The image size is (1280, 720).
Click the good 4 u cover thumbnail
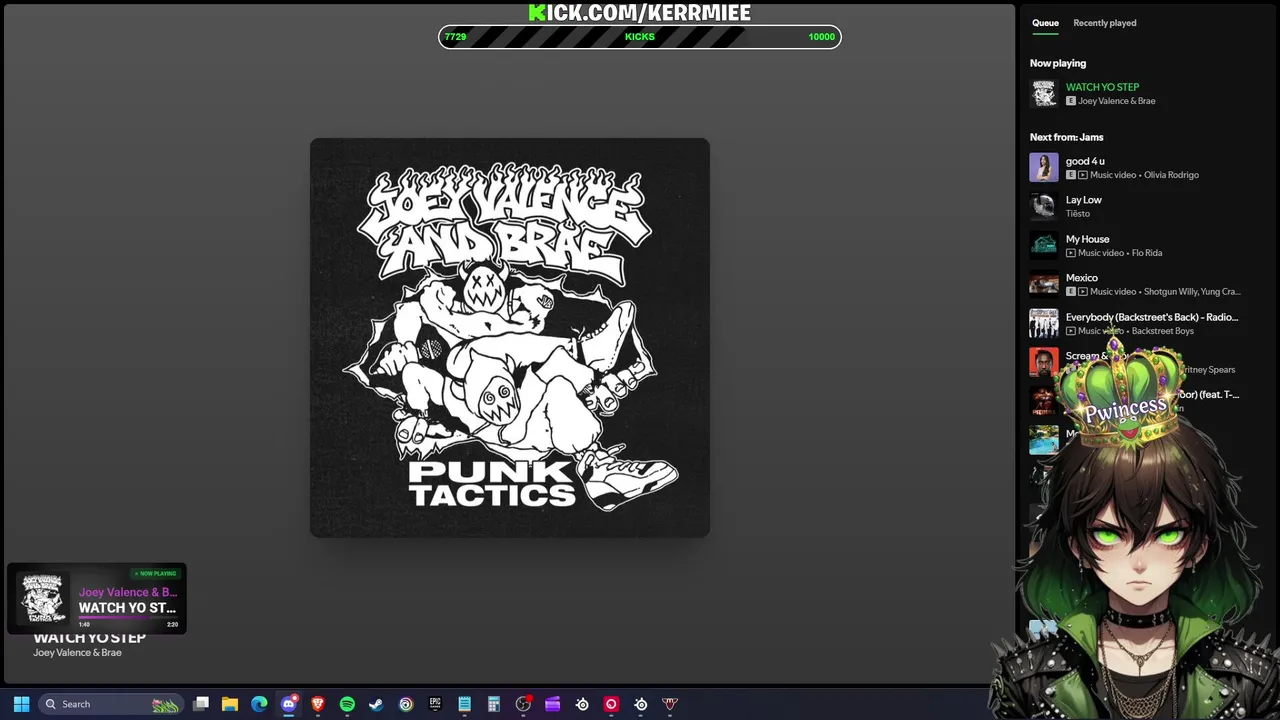(x=1044, y=167)
